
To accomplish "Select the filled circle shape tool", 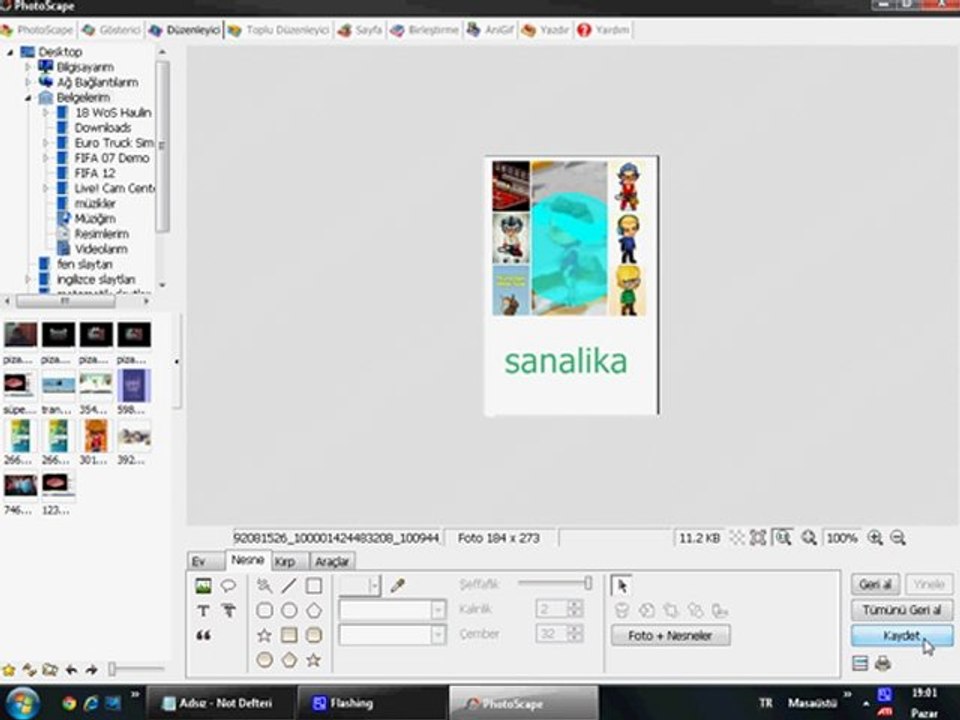I will [264, 659].
